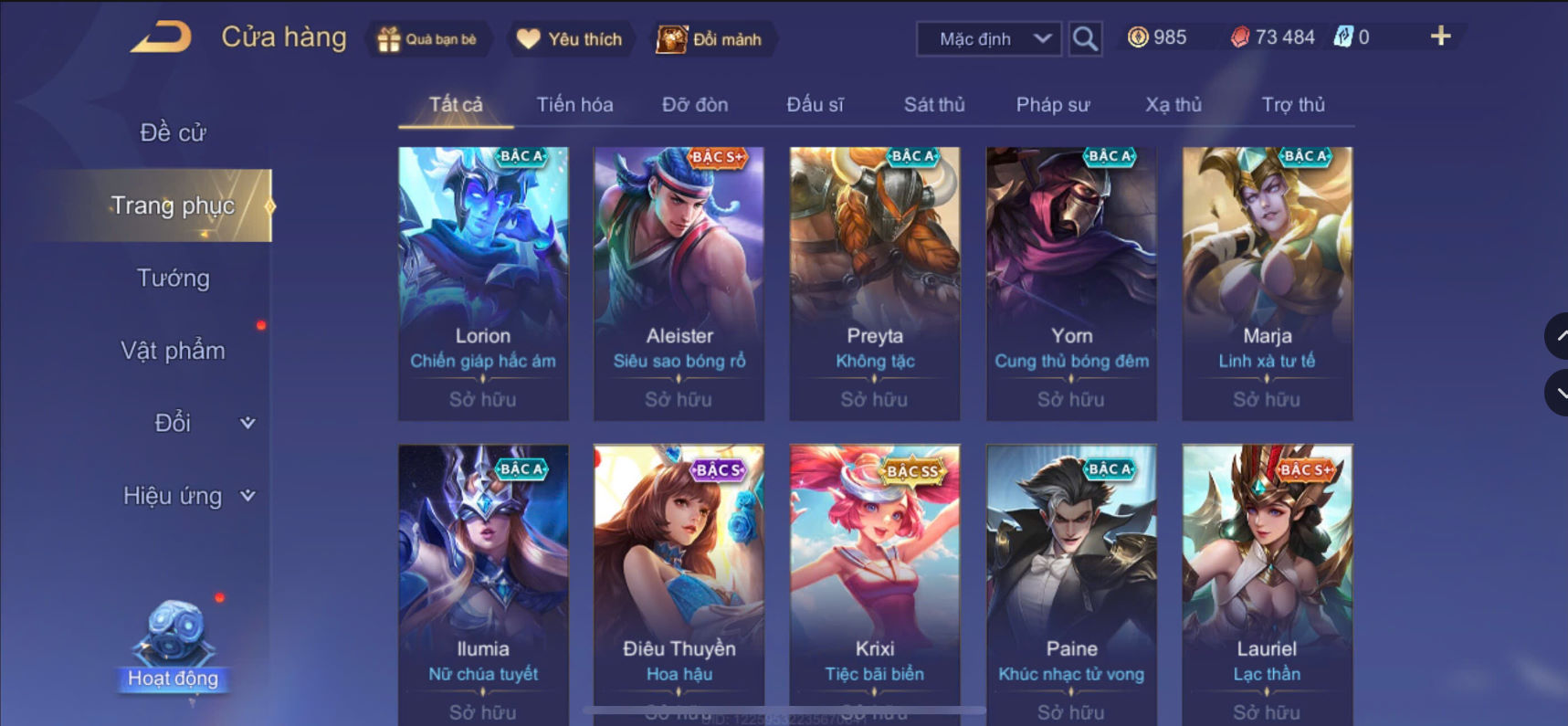The width and height of the screenshot is (1568, 726).
Task: Open the Krixi Tiệc bãi biển skin card
Action: coord(875,584)
